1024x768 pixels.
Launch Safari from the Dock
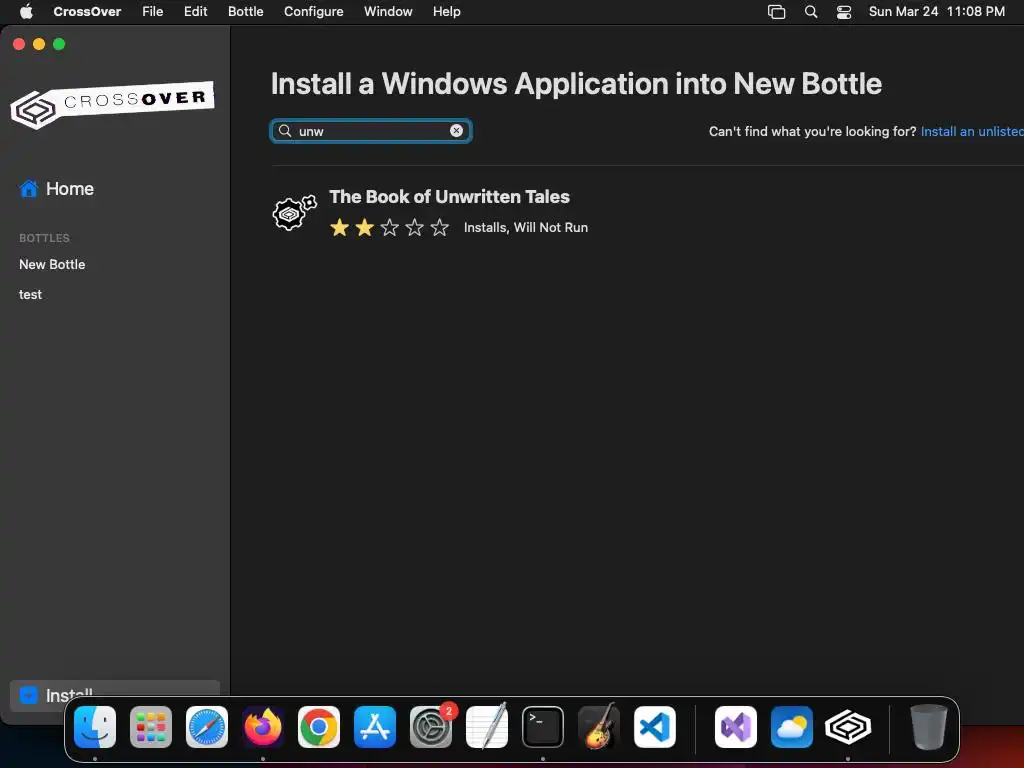pyautogui.click(x=207, y=727)
